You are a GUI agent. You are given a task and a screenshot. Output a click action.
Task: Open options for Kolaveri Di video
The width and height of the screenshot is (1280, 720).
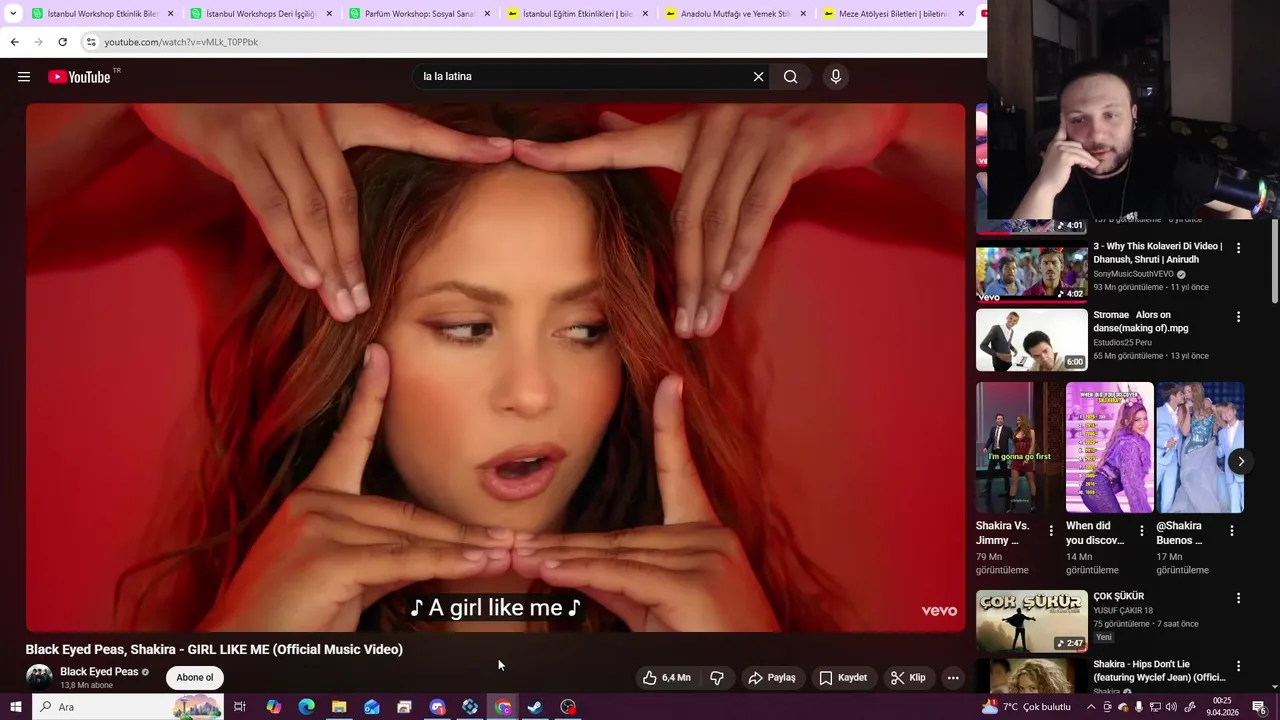pos(1238,248)
